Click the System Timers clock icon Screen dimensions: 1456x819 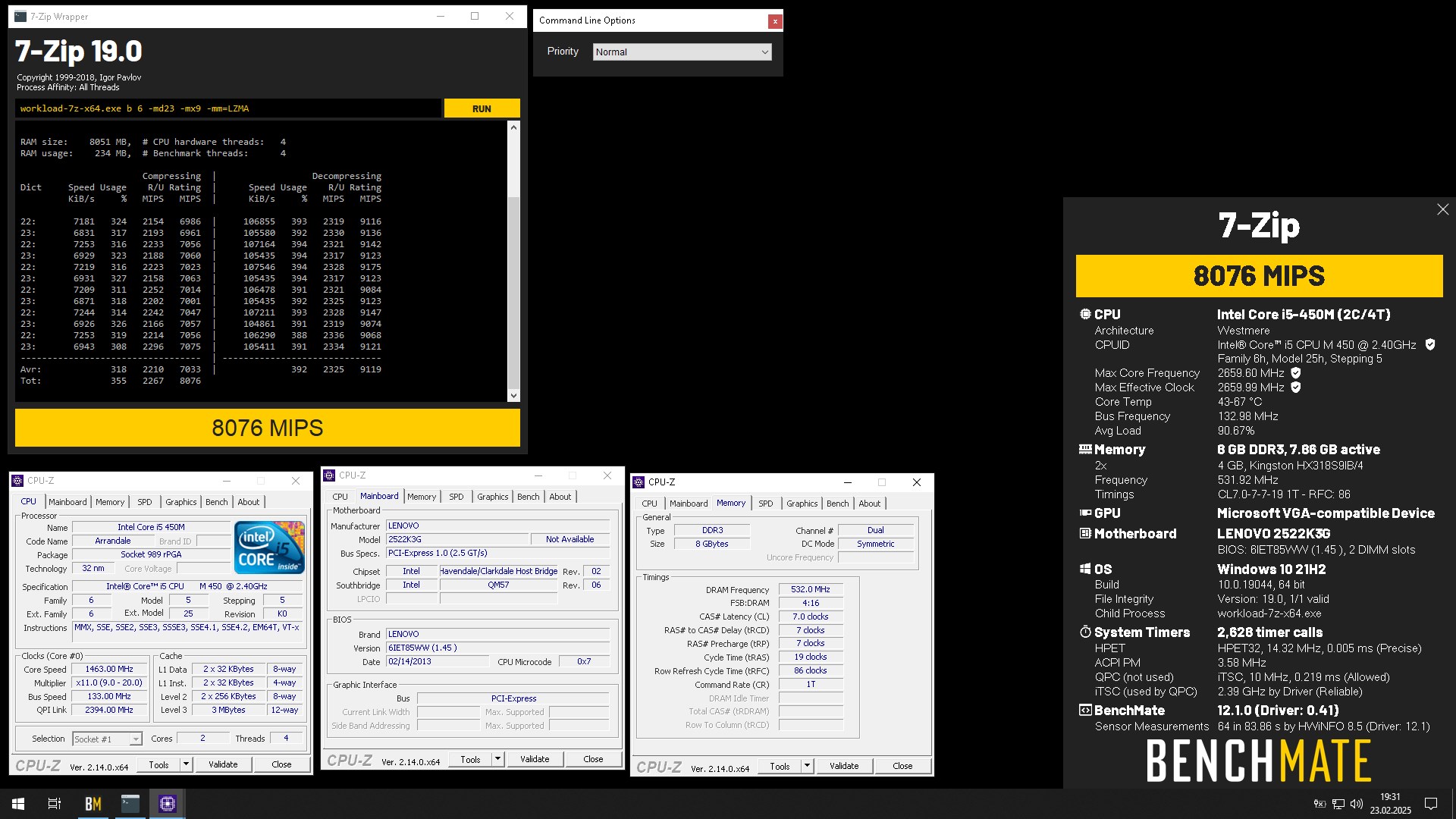(x=1085, y=632)
